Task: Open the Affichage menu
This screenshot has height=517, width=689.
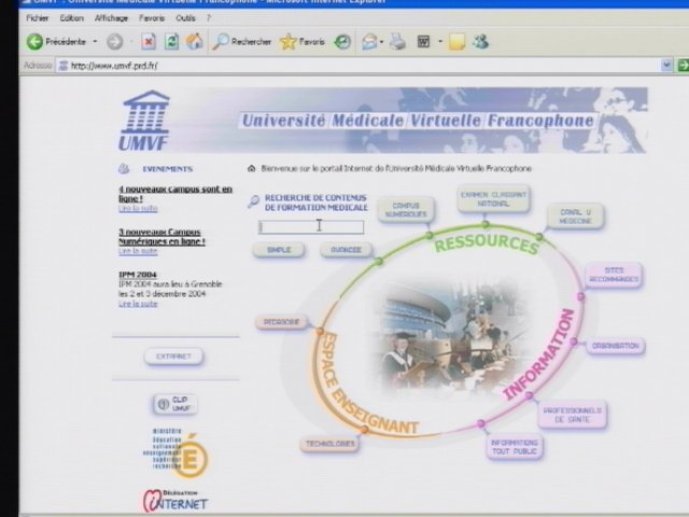Action: tap(111, 18)
